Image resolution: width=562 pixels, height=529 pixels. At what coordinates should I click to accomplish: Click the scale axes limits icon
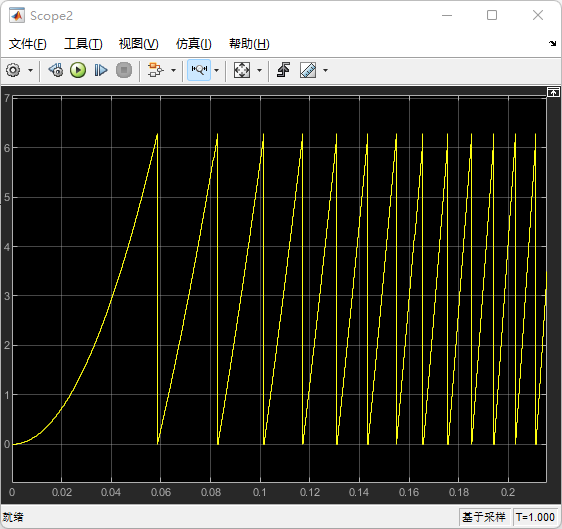click(x=242, y=70)
